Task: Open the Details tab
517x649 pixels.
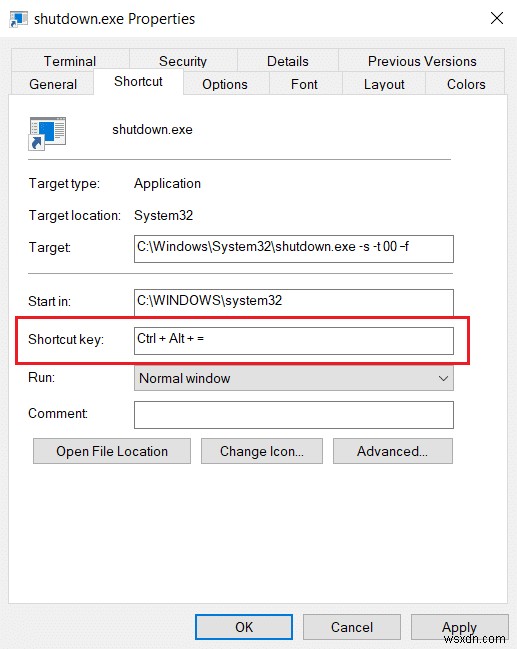Action: 288,61
